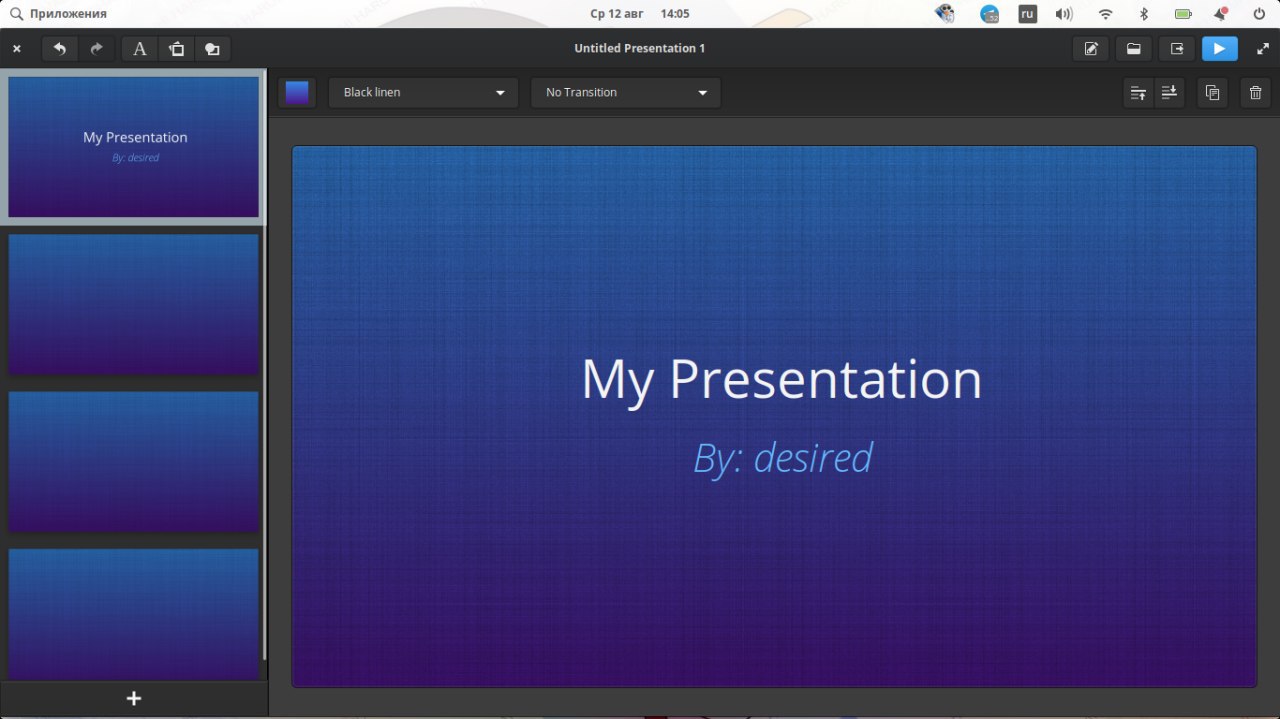Move the slide down with the lower icon
This screenshot has width=1280, height=719.
point(1168,92)
